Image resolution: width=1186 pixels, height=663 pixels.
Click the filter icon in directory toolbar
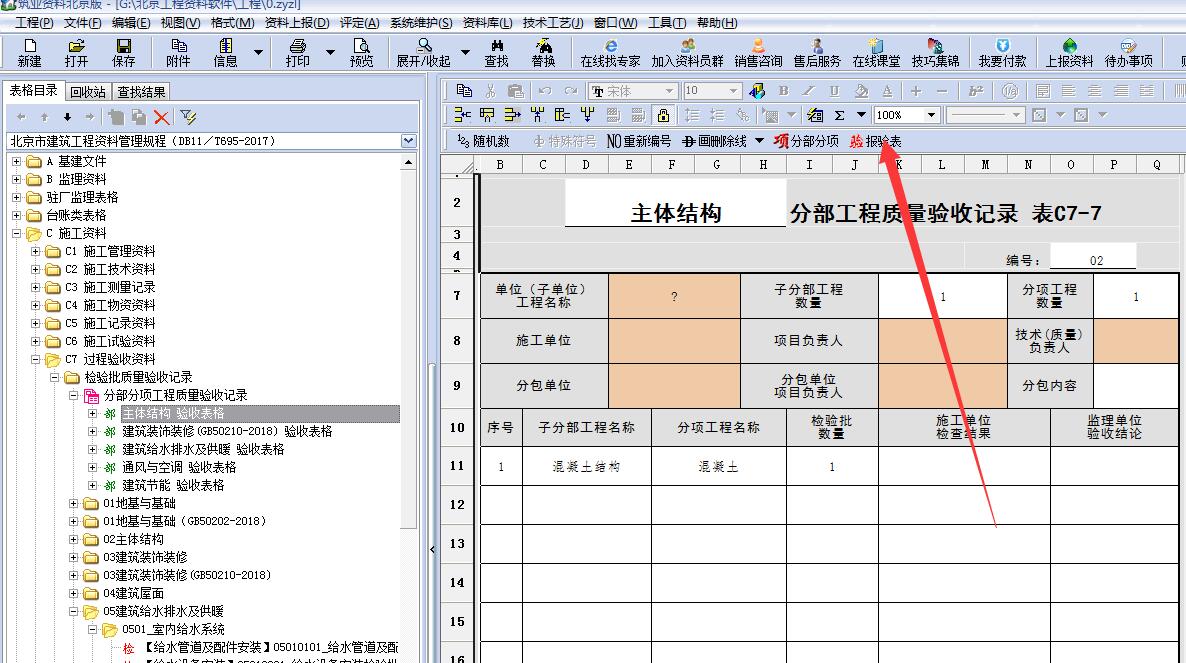(188, 117)
